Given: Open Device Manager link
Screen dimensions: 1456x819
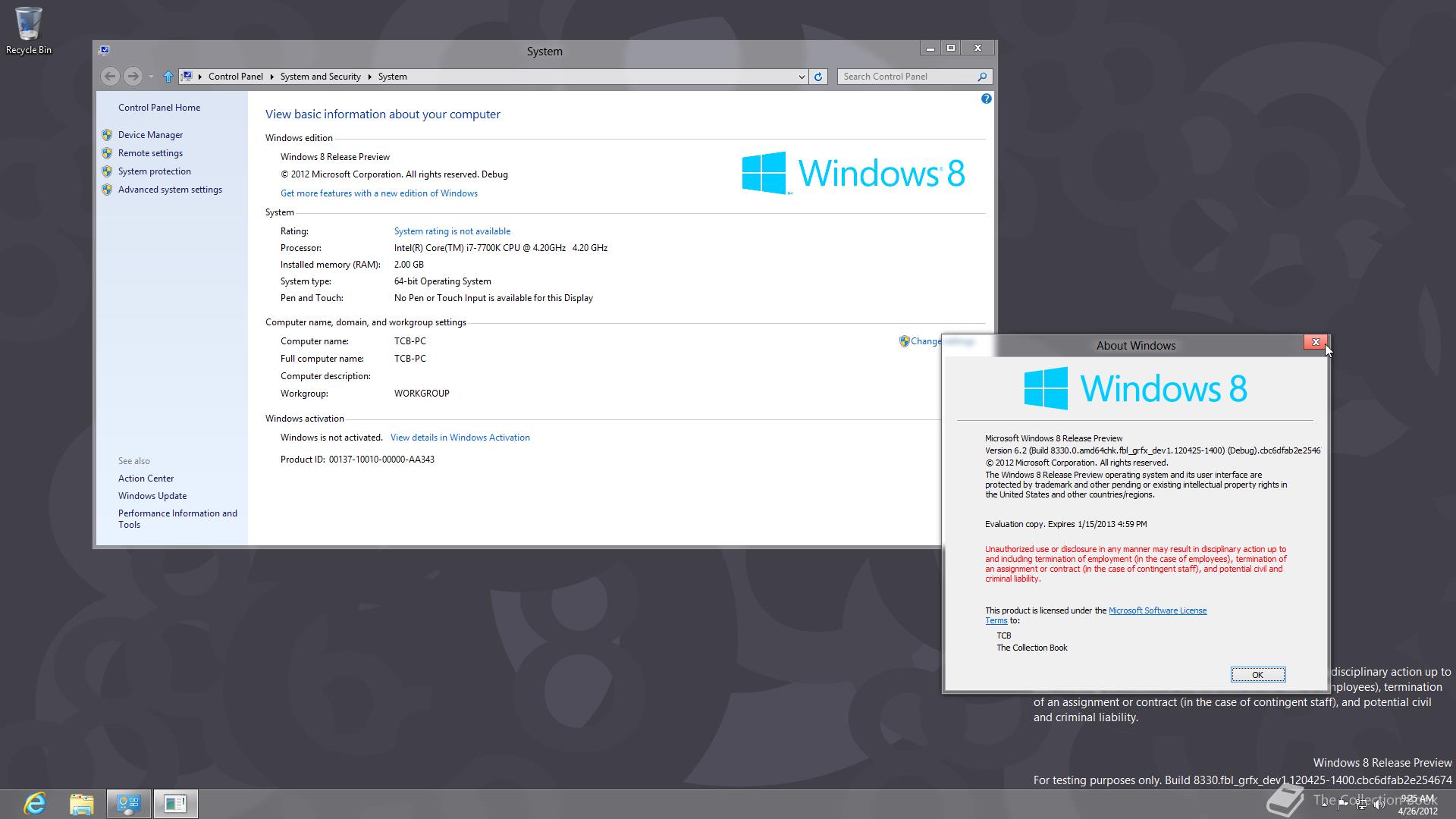Looking at the screenshot, I should click(x=150, y=135).
